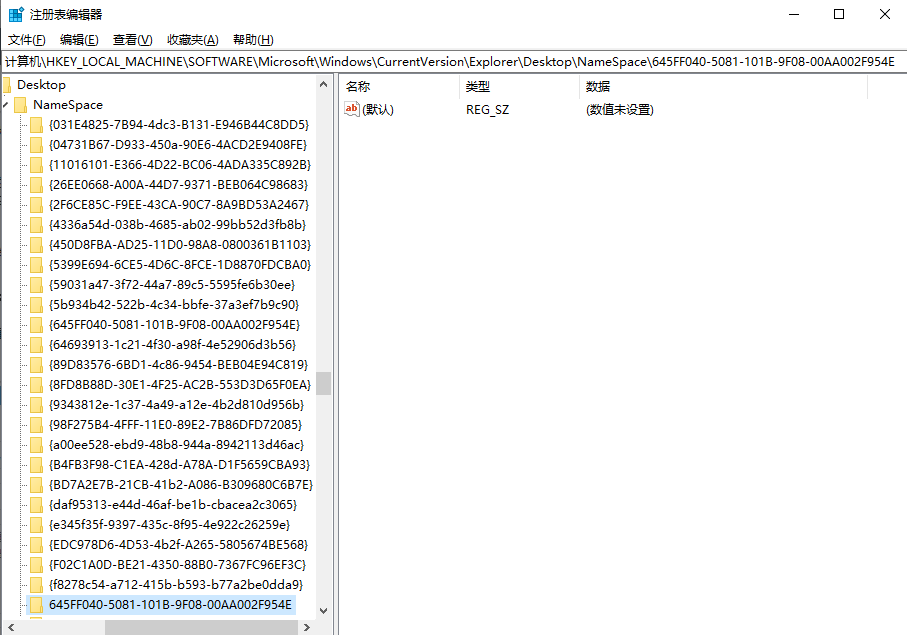Collapse the NameSpace tree node
The image size is (907, 635).
(5, 105)
